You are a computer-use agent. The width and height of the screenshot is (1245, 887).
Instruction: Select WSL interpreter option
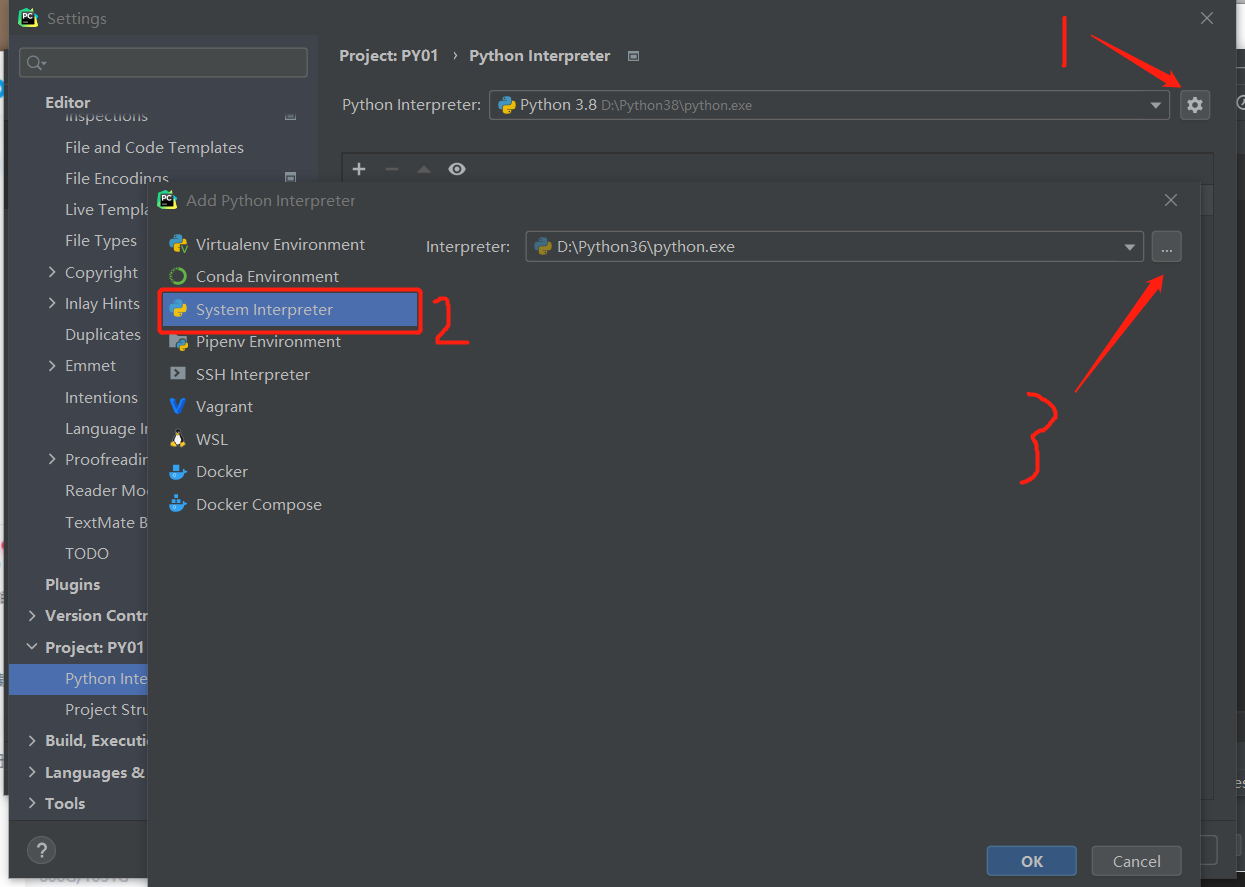click(x=212, y=439)
